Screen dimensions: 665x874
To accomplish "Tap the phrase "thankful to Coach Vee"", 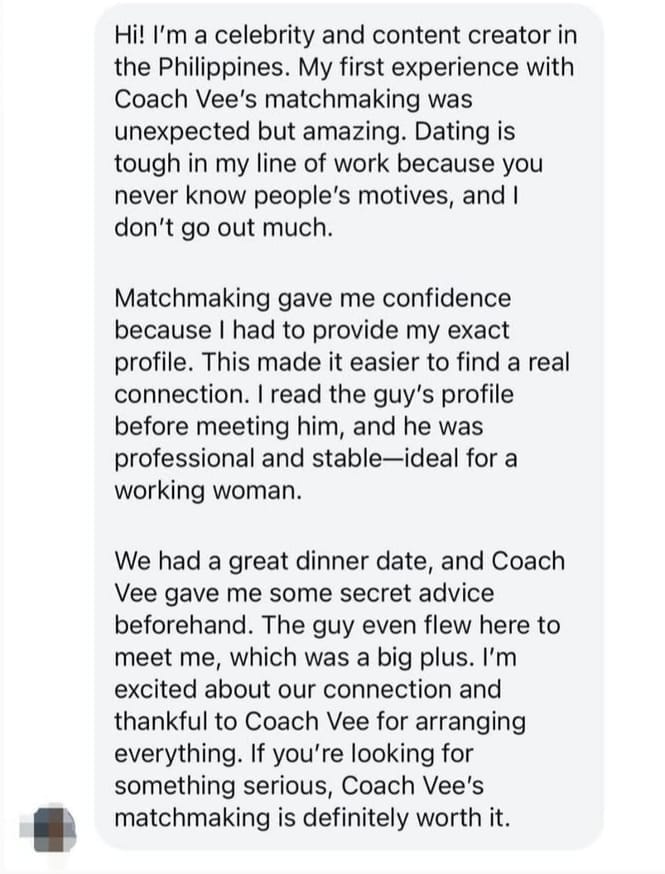I will pyautogui.click(x=242, y=721).
